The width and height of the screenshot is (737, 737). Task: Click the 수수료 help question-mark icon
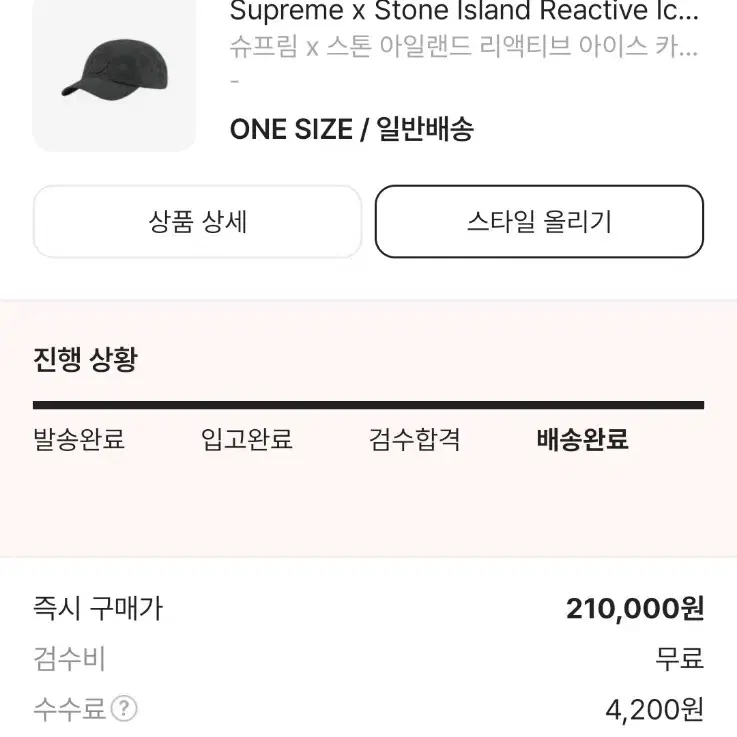[x=124, y=708]
